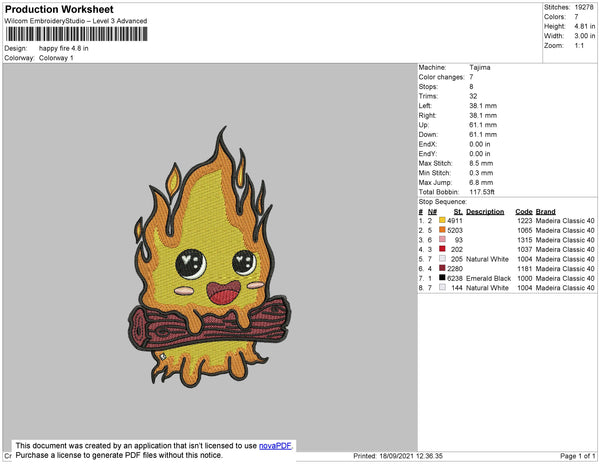Select the Width value '3.00 in'
600x464 pixels.
[585, 36]
